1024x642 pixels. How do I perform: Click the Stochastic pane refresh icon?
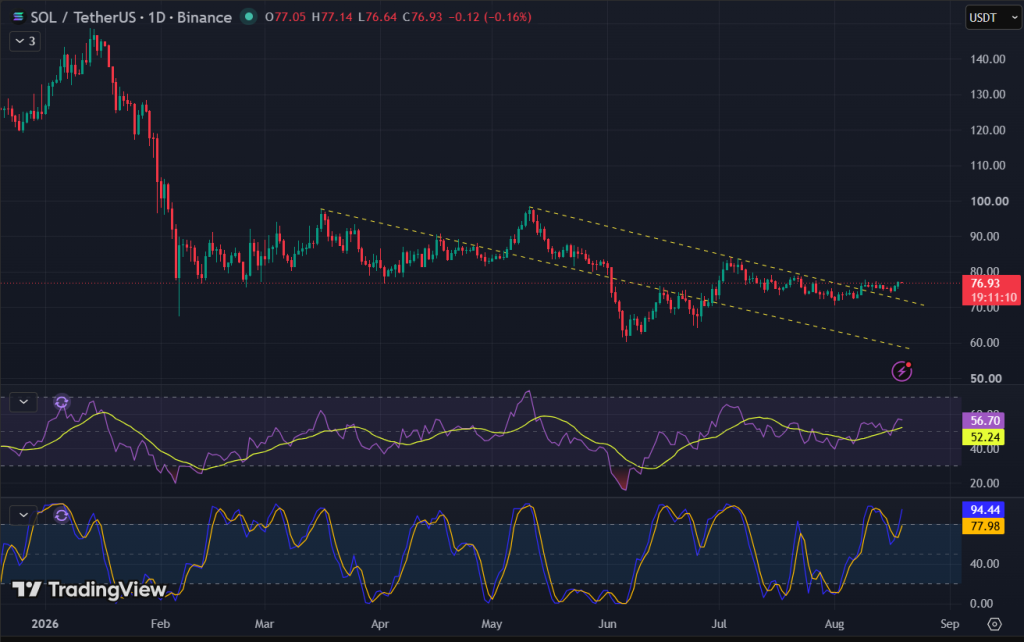pyautogui.click(x=61, y=515)
